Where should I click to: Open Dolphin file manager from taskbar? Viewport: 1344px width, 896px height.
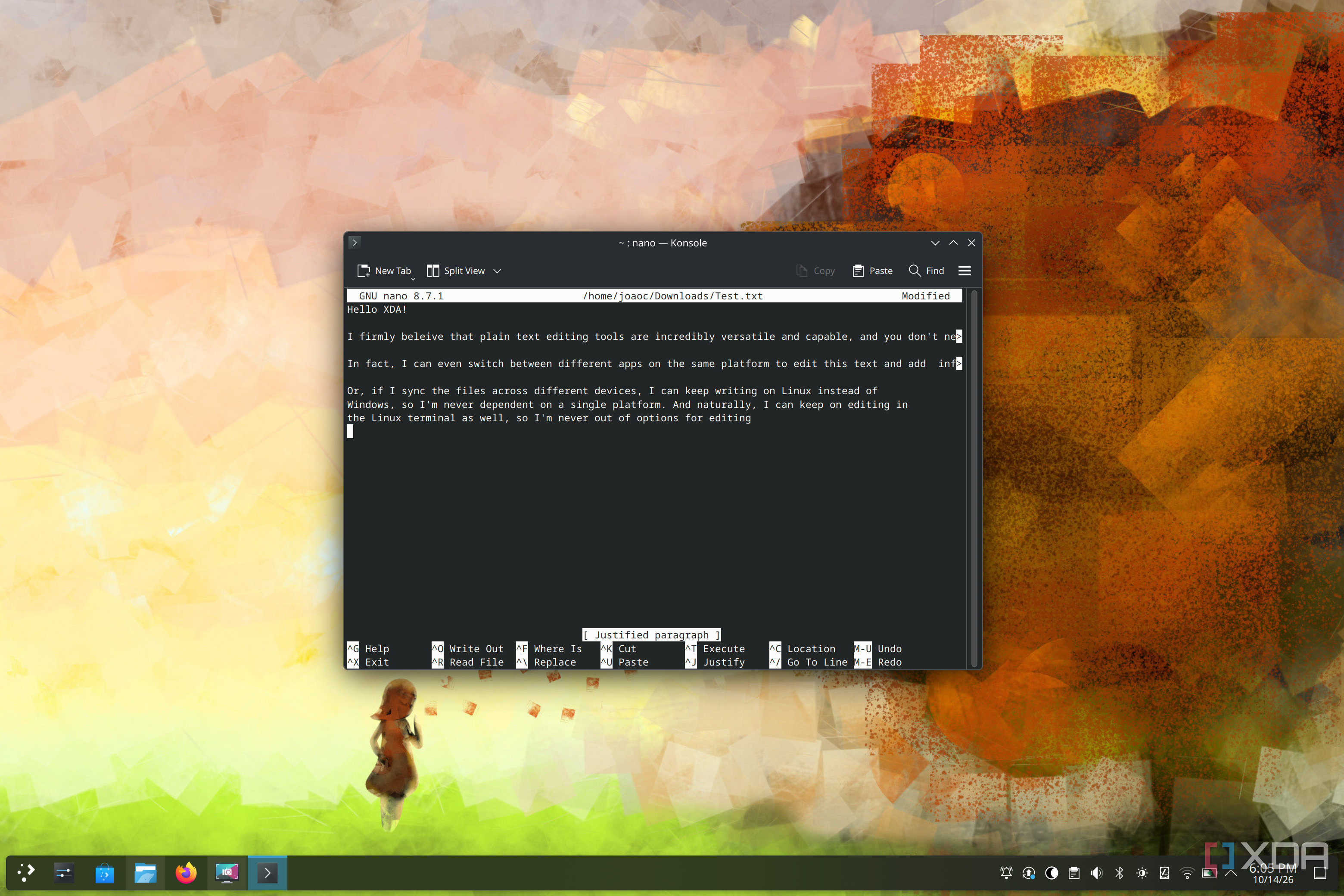coord(145,873)
